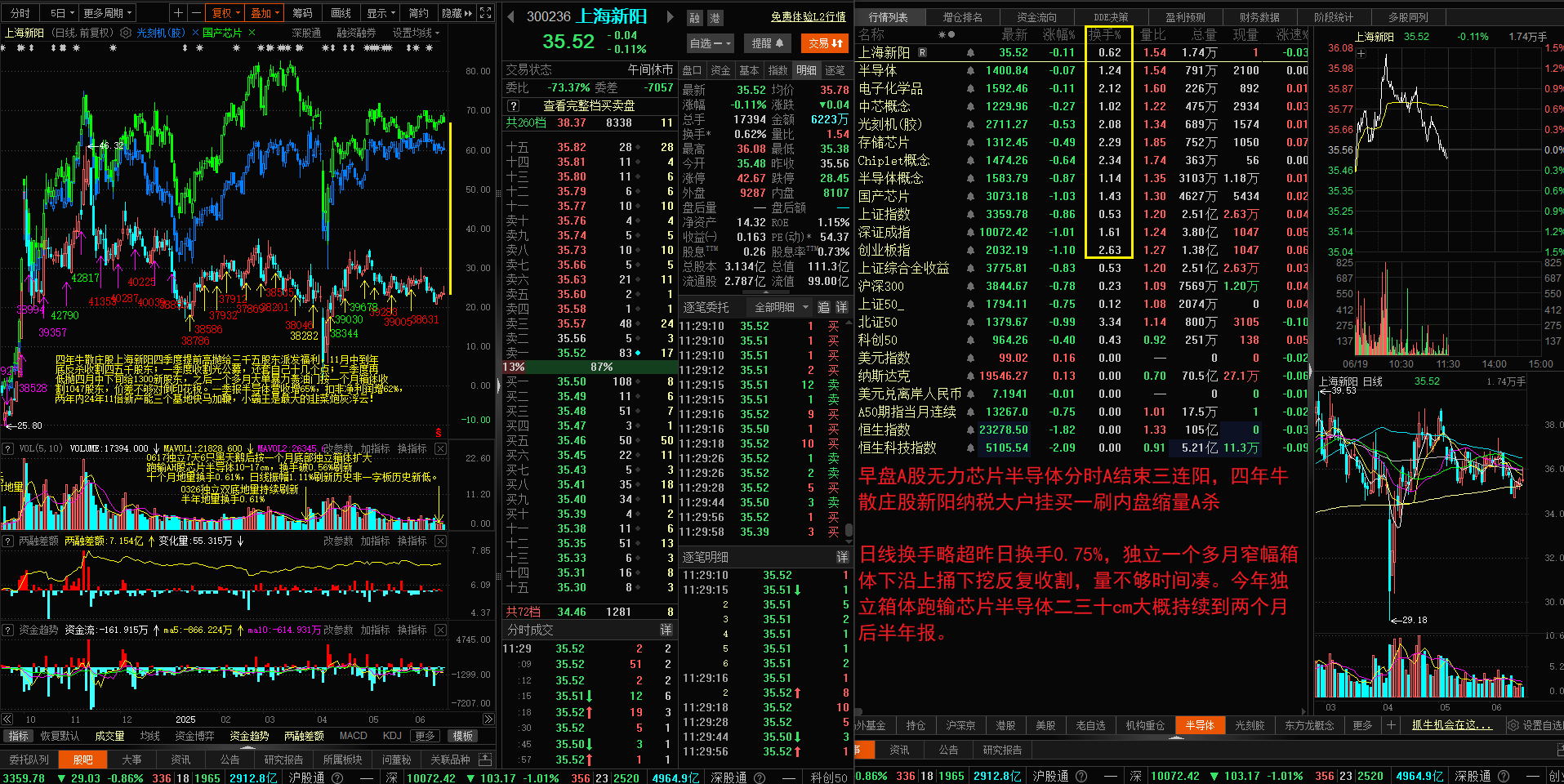Click 抓牛机会在这 promo link

tap(1452, 725)
